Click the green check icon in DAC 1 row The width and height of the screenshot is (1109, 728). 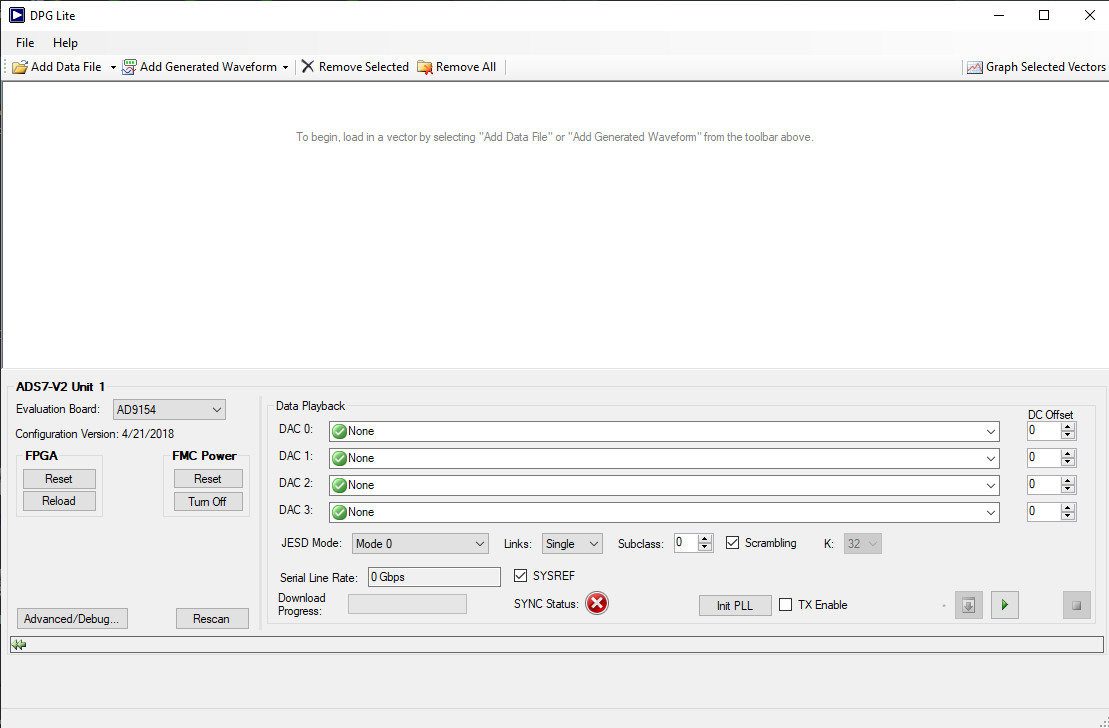pos(339,458)
